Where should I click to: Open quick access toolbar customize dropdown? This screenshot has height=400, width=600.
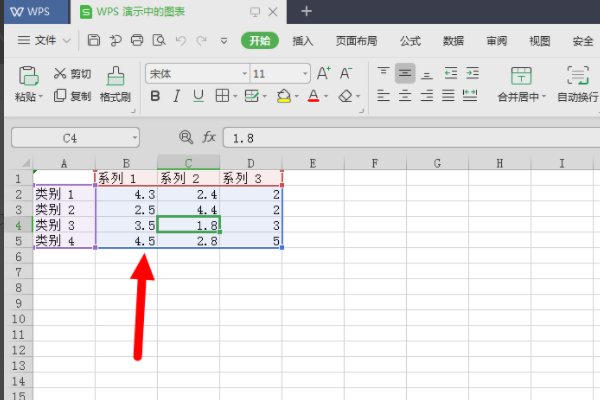(x=224, y=40)
